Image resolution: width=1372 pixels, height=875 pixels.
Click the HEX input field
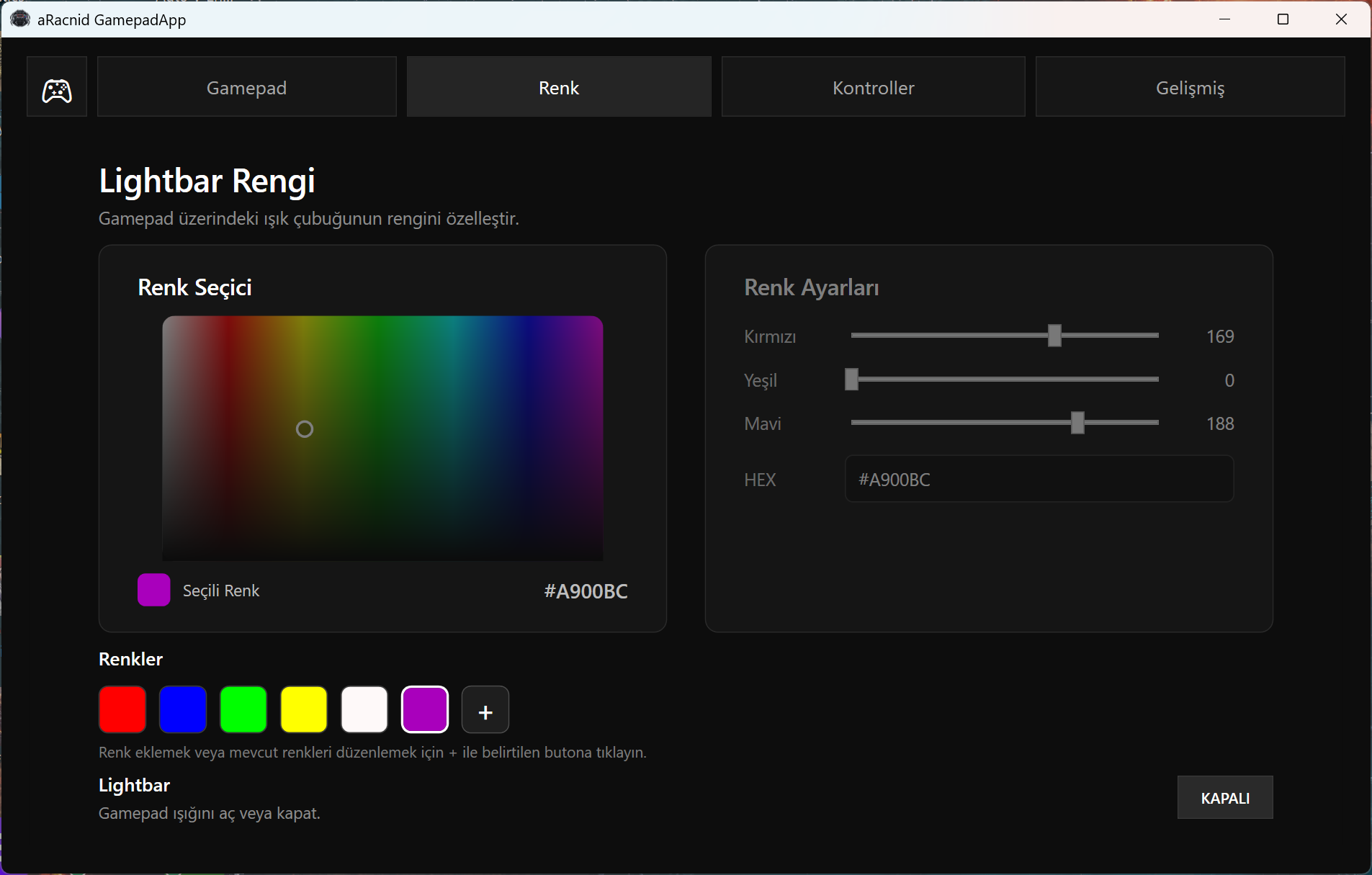[x=1039, y=479]
